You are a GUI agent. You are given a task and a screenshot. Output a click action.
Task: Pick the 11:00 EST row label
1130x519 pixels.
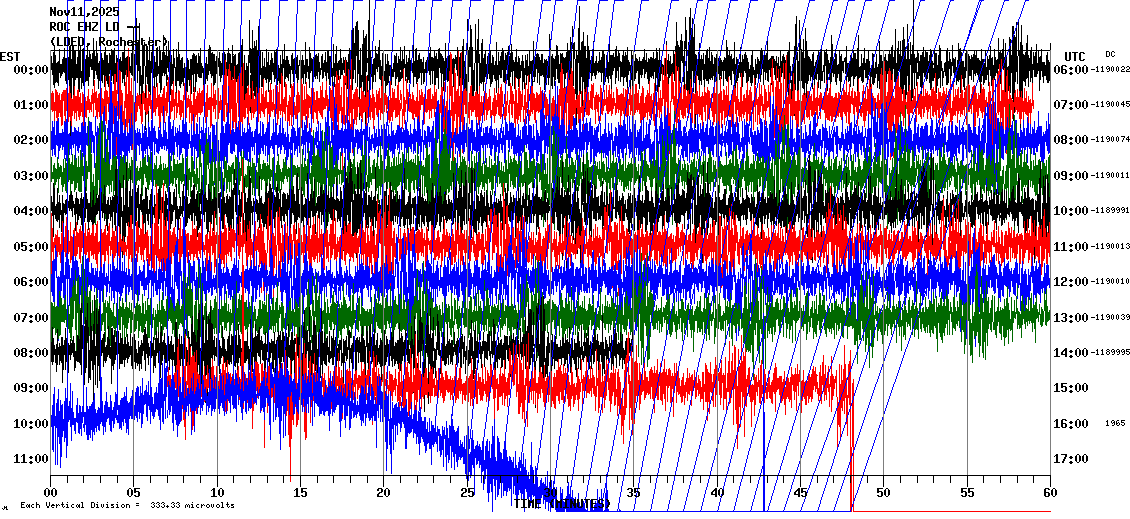point(31,459)
